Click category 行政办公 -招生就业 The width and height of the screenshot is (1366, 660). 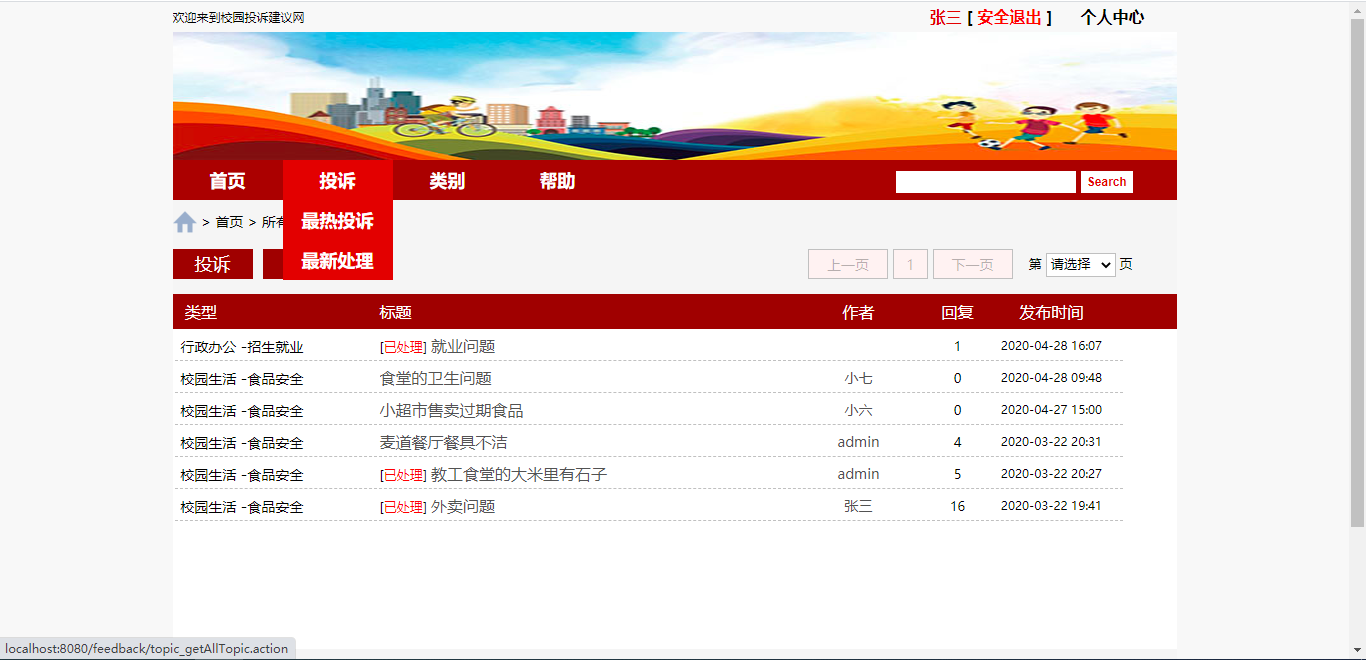[242, 347]
